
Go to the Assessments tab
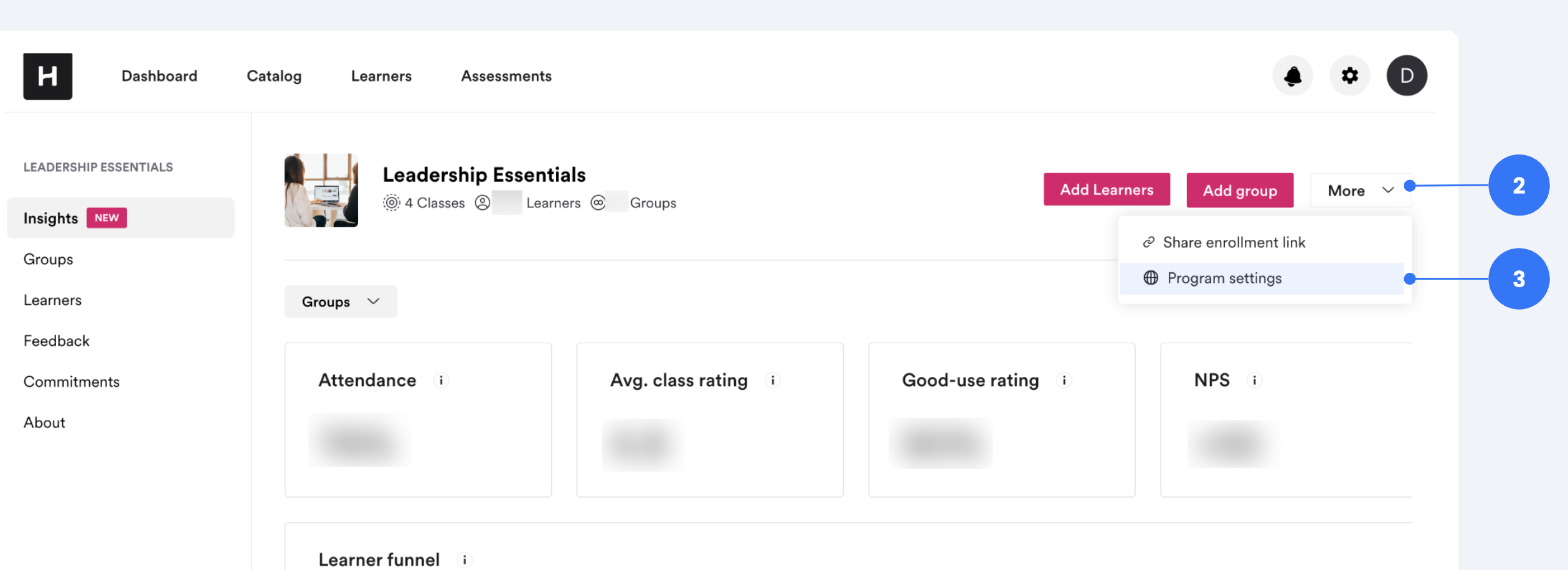(x=506, y=76)
